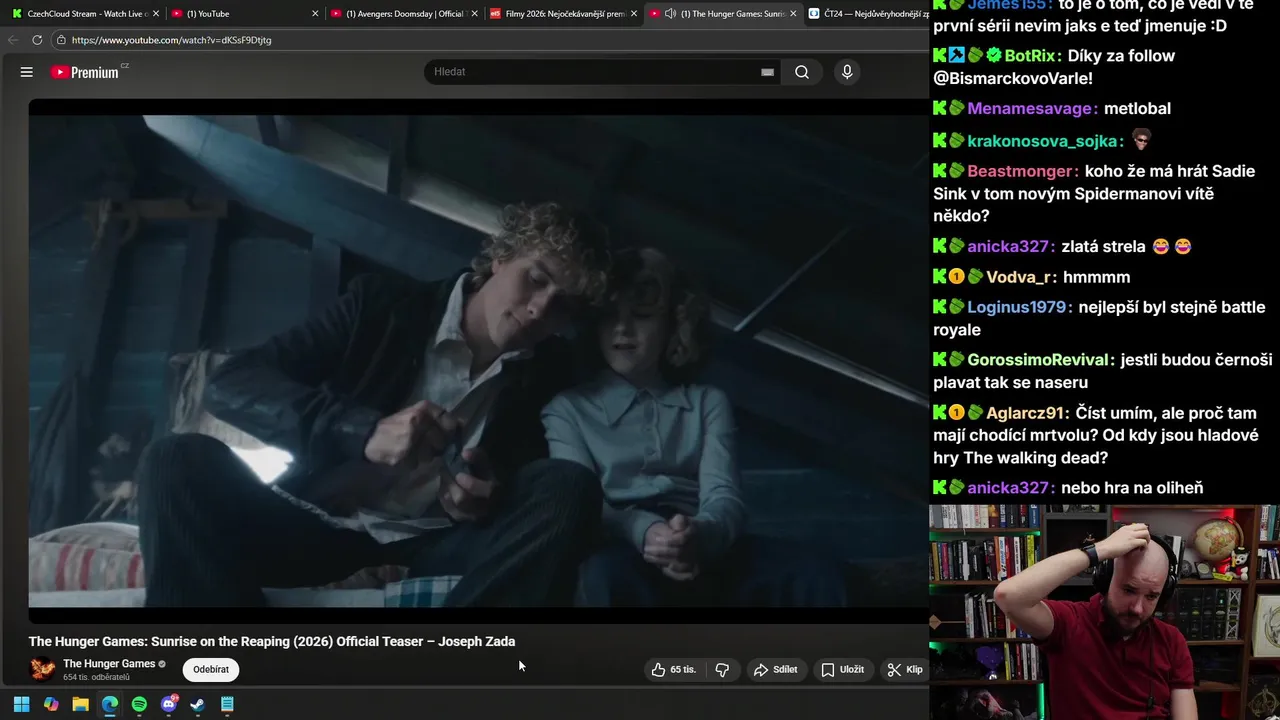Click username BotRix in chat

pos(1030,56)
